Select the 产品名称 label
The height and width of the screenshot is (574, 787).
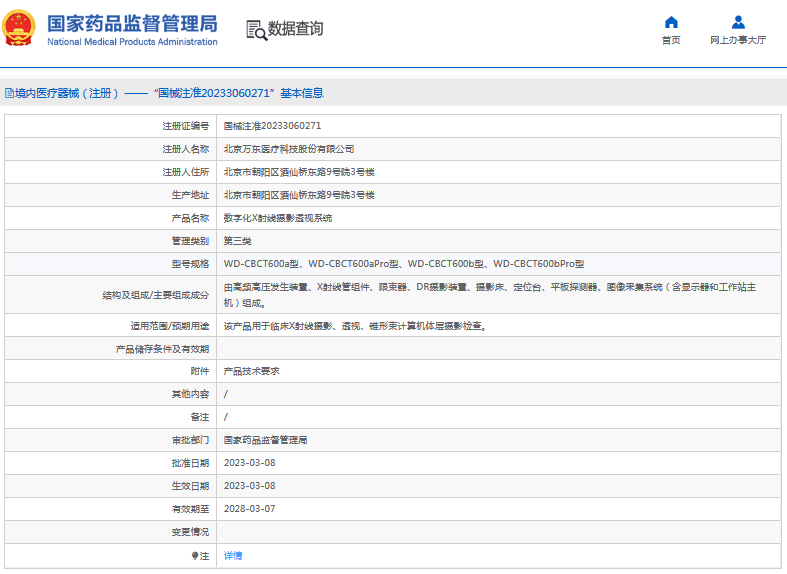(x=190, y=218)
